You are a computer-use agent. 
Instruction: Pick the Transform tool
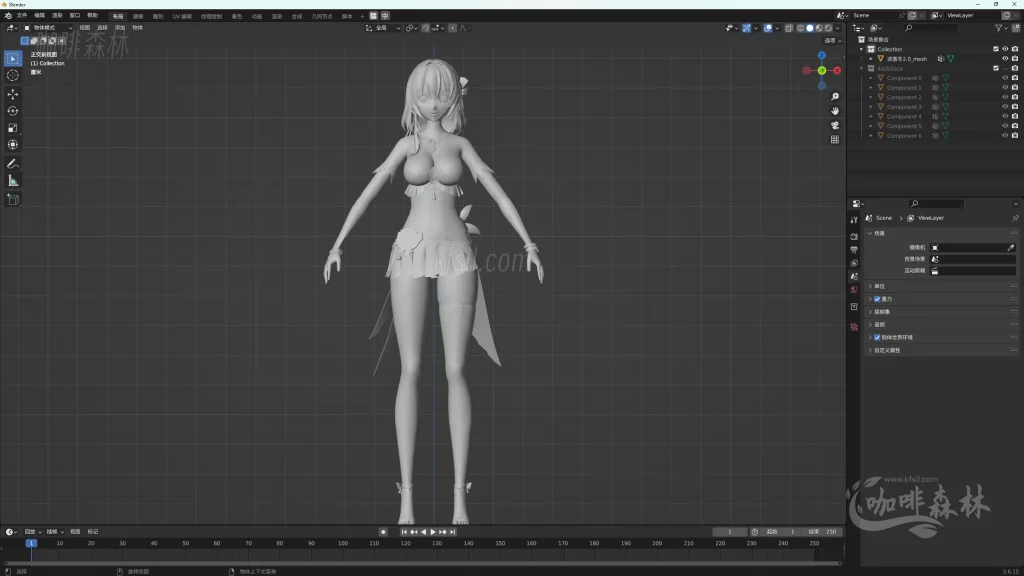[12, 145]
